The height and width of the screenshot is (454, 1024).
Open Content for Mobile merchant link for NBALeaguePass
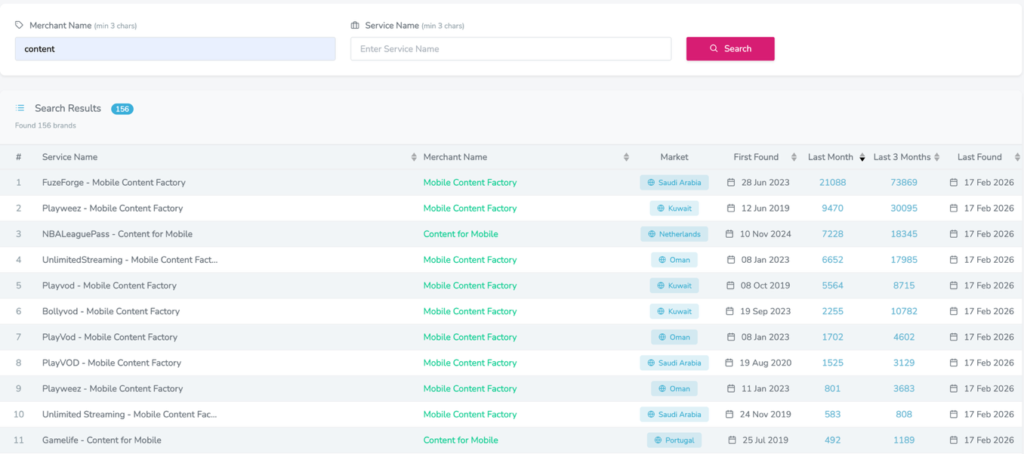tap(460, 234)
